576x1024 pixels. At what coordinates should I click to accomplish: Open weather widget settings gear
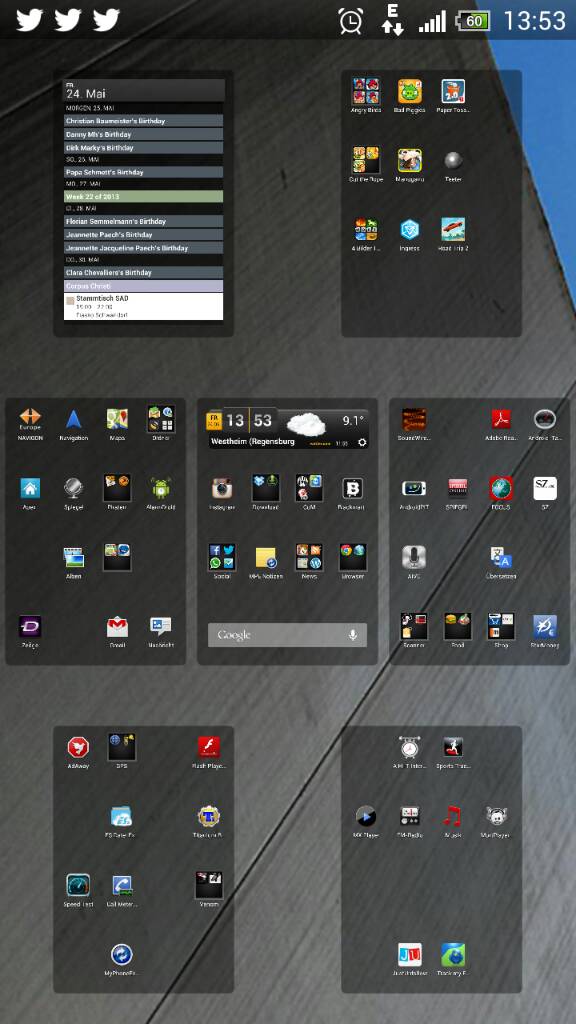pyautogui.click(x=362, y=442)
